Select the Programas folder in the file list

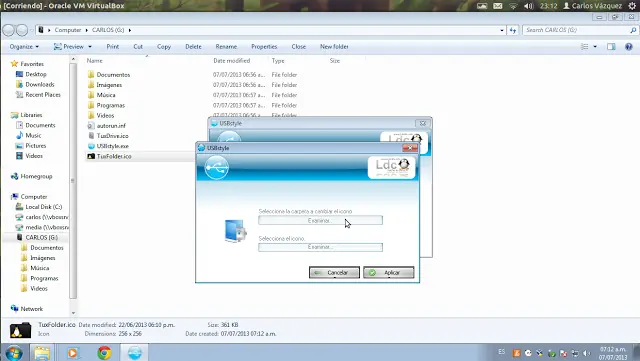pyautogui.click(x=111, y=105)
